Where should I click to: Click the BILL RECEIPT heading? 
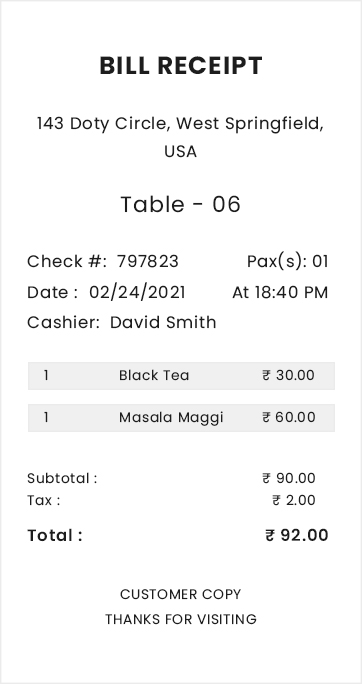[x=181, y=66]
